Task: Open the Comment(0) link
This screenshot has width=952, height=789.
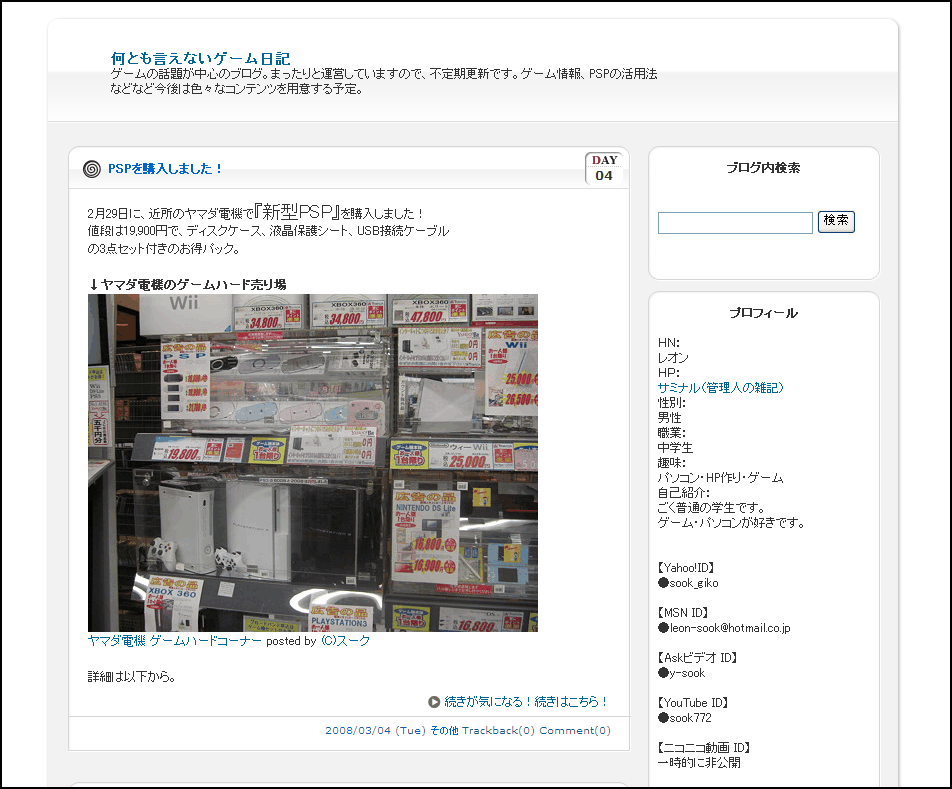Action: pos(575,731)
